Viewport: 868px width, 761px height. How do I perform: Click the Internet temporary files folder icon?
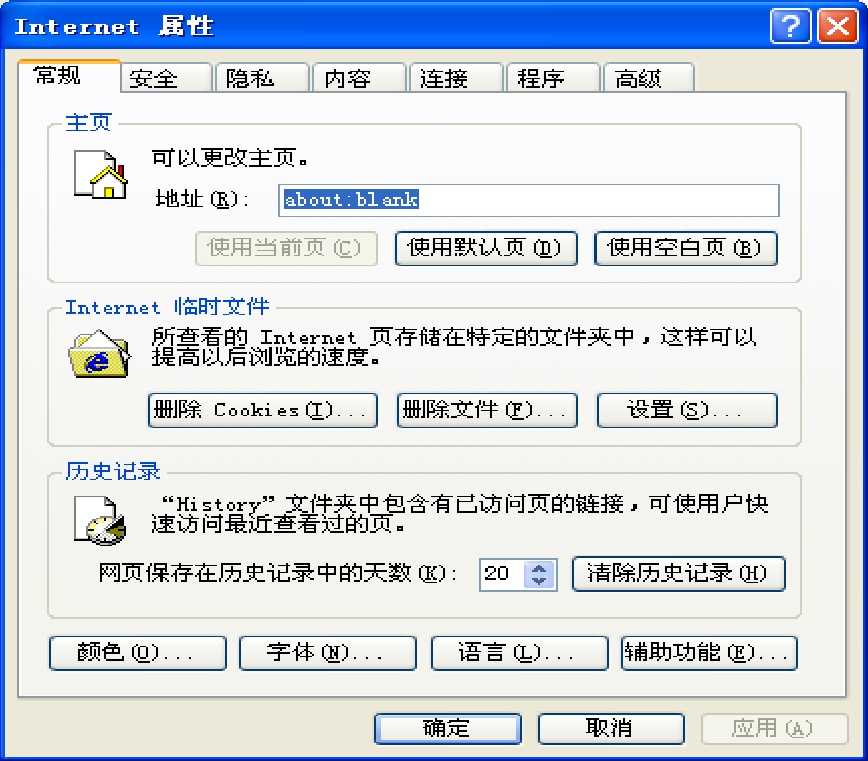coord(100,354)
